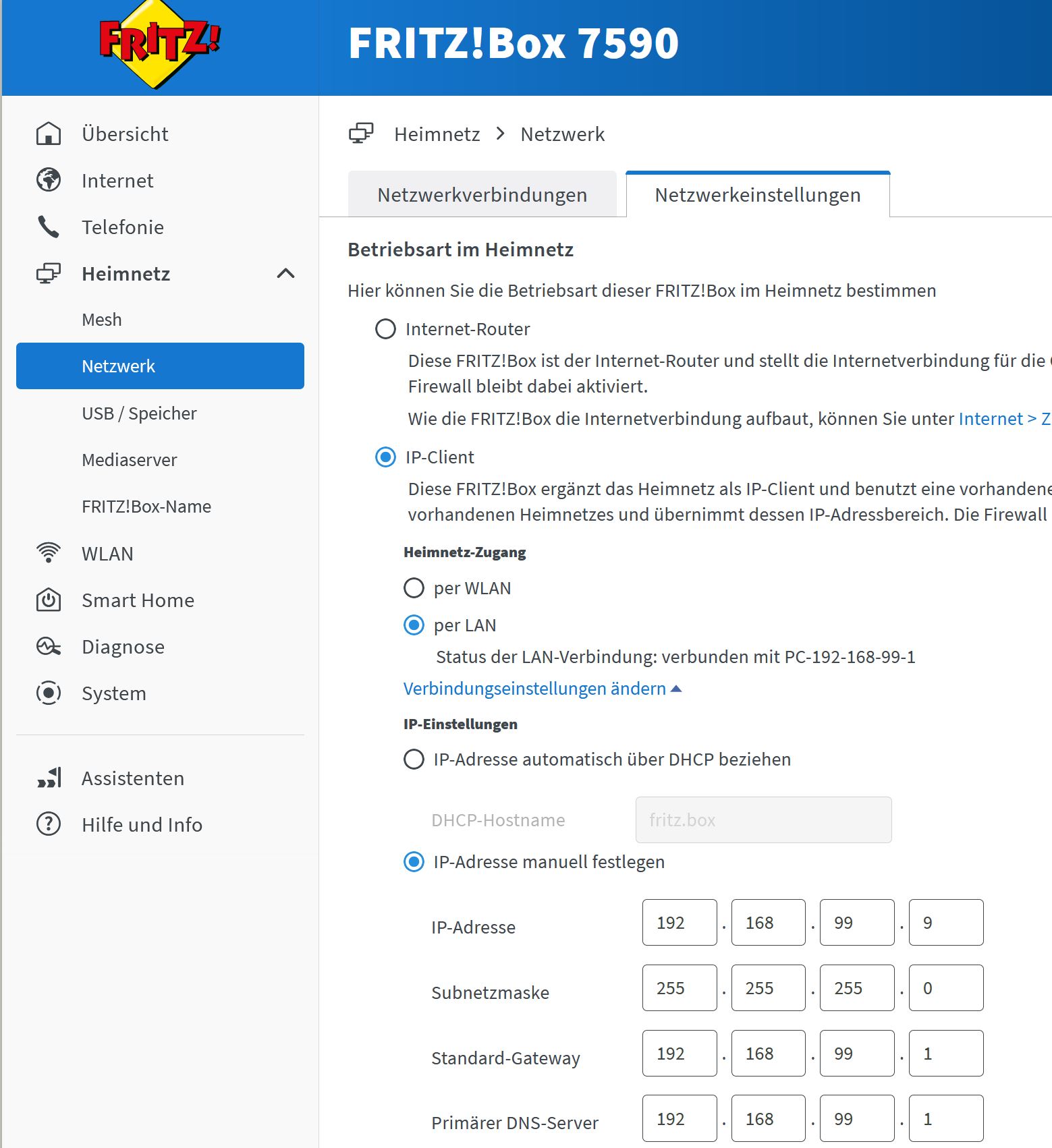Click the Netzwerk breadcrumb text

(563, 134)
